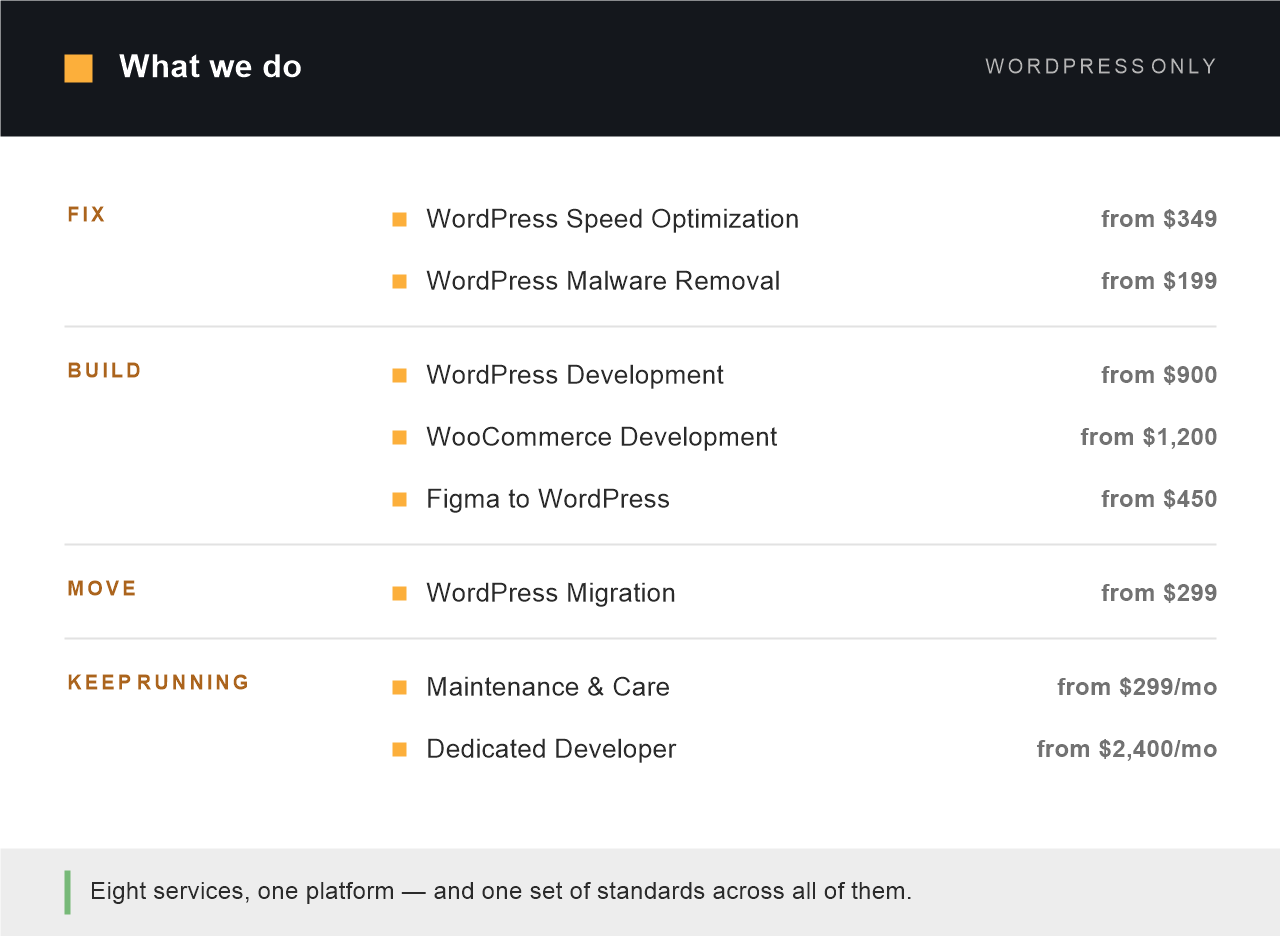
Task: Open Figma to WordPress service
Action: pos(548,499)
